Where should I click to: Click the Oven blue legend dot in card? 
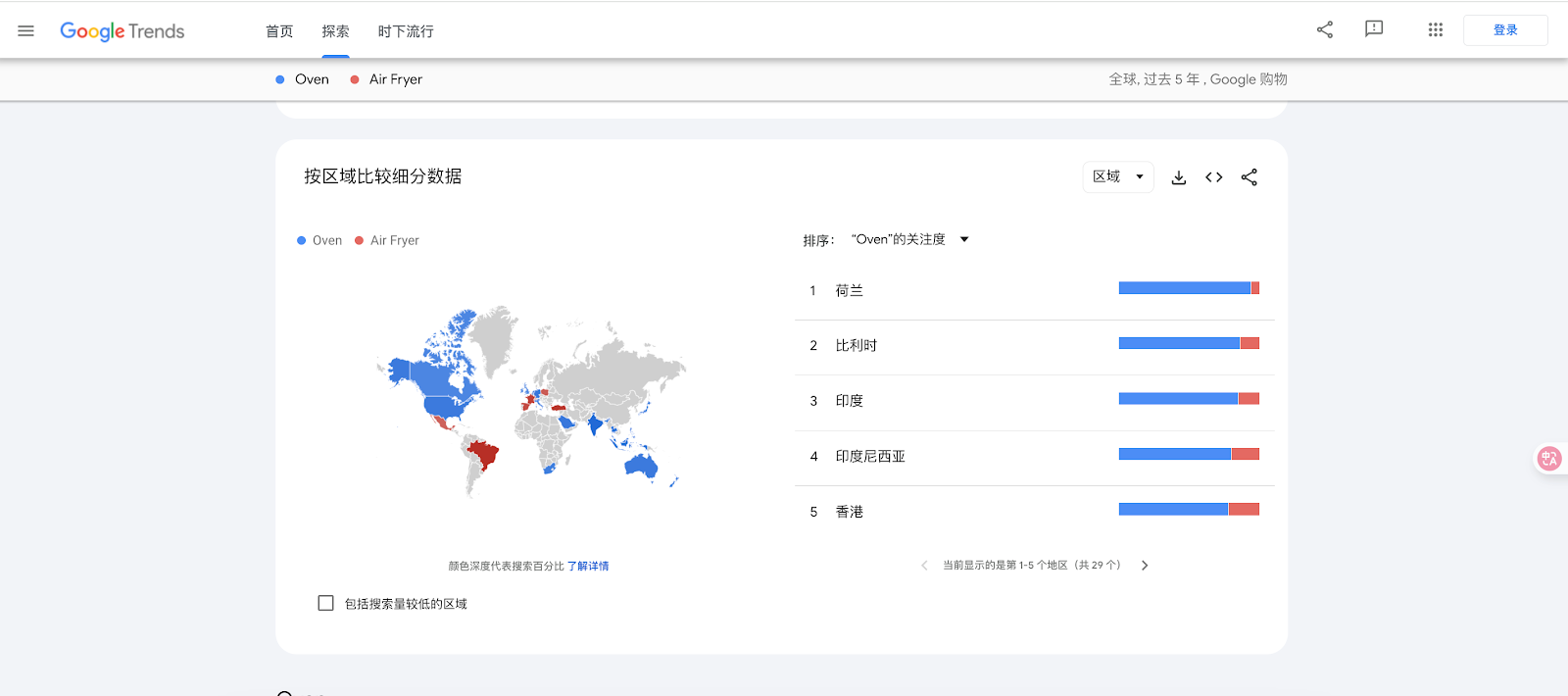coord(302,241)
